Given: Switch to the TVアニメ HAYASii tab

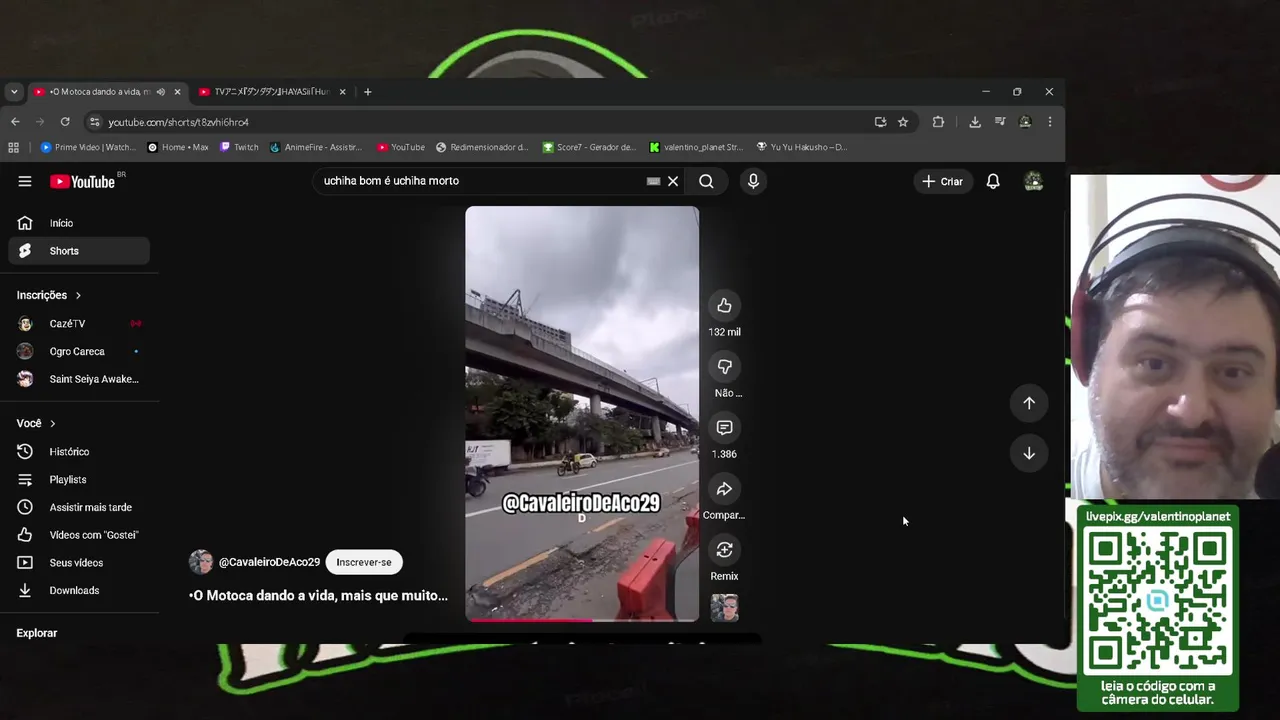Looking at the screenshot, I should (271, 92).
